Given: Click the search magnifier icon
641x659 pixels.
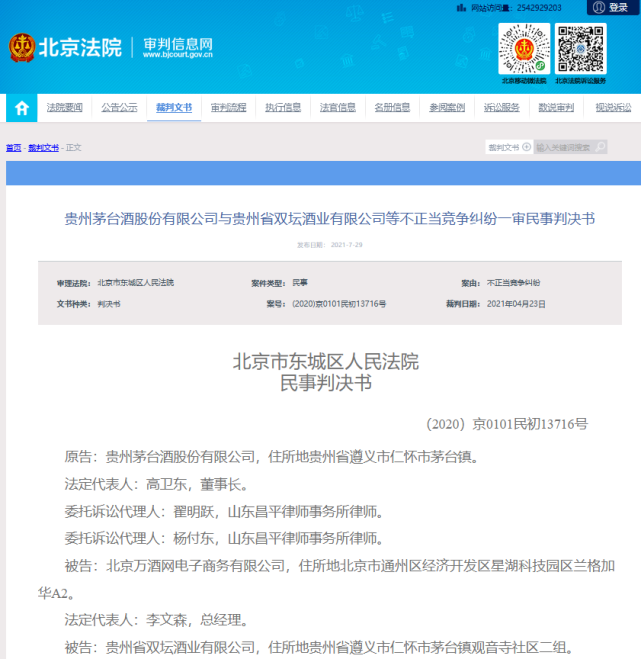Looking at the screenshot, I should tap(601, 147).
